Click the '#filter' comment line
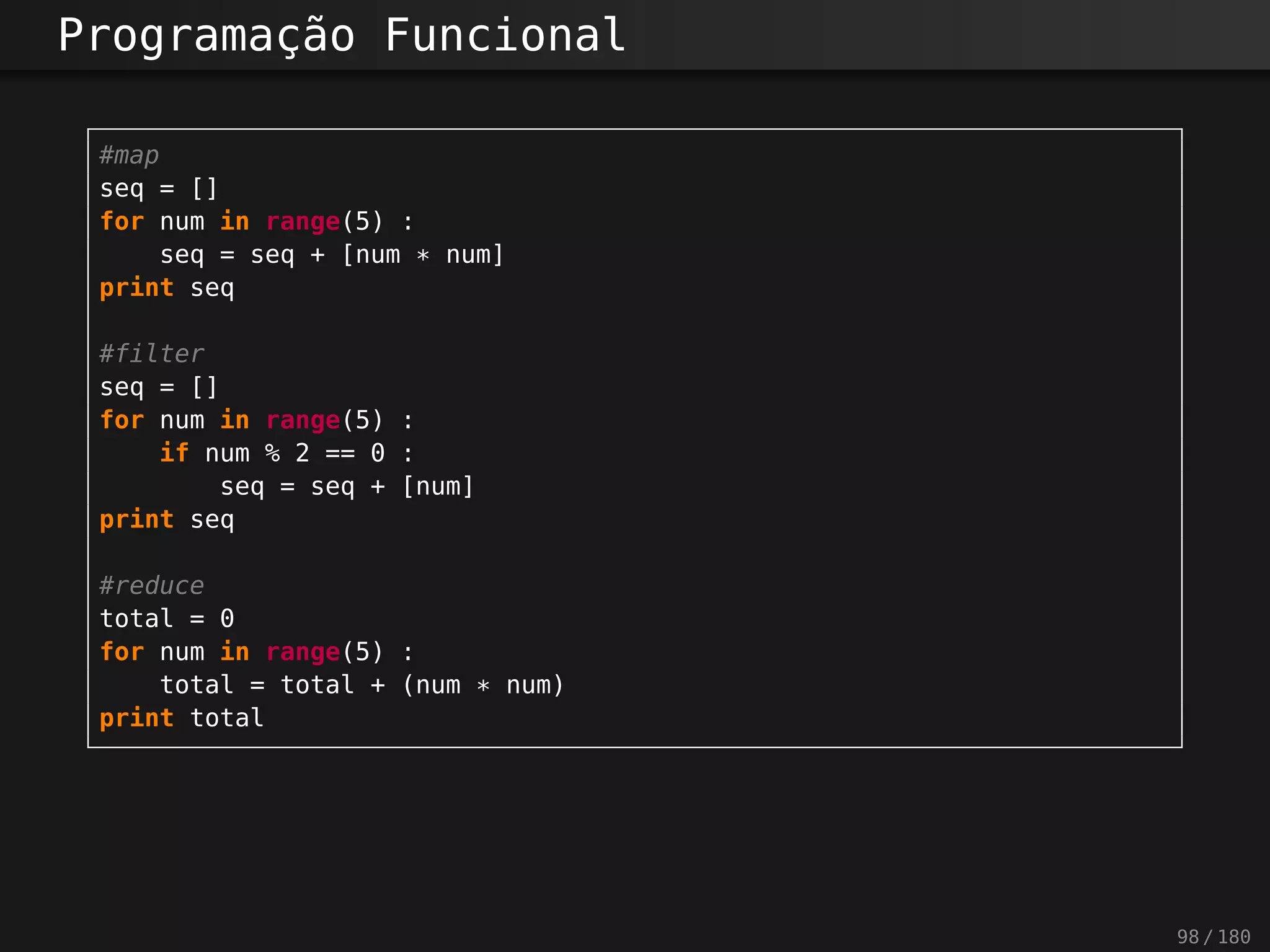1270x952 pixels. (x=152, y=354)
